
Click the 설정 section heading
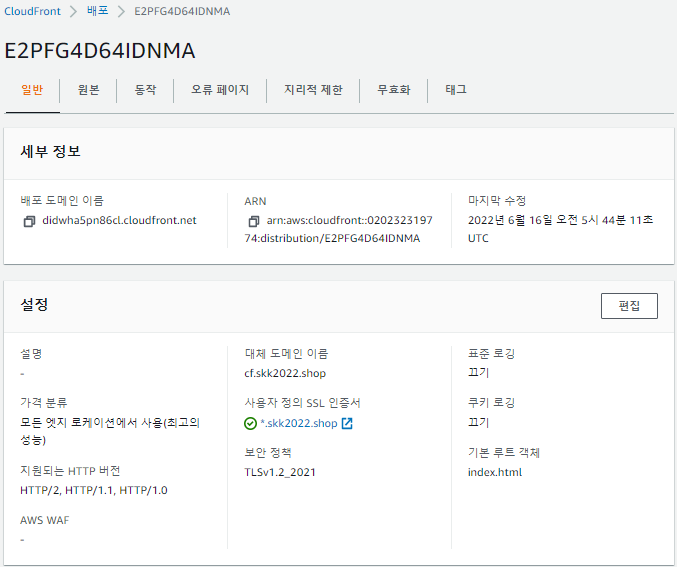point(34,305)
